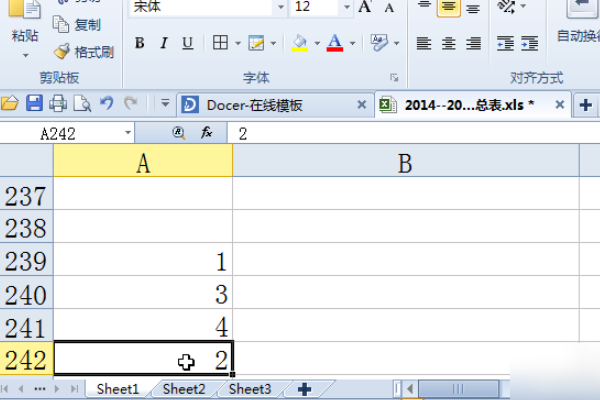Apply red font color
The height and width of the screenshot is (400, 600).
point(335,43)
